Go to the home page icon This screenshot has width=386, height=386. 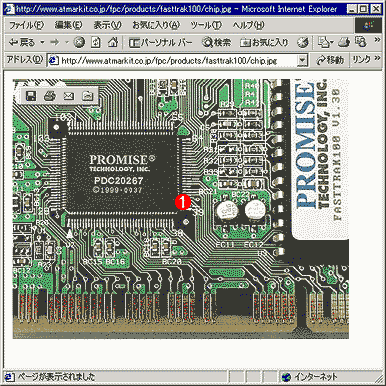coord(113,42)
